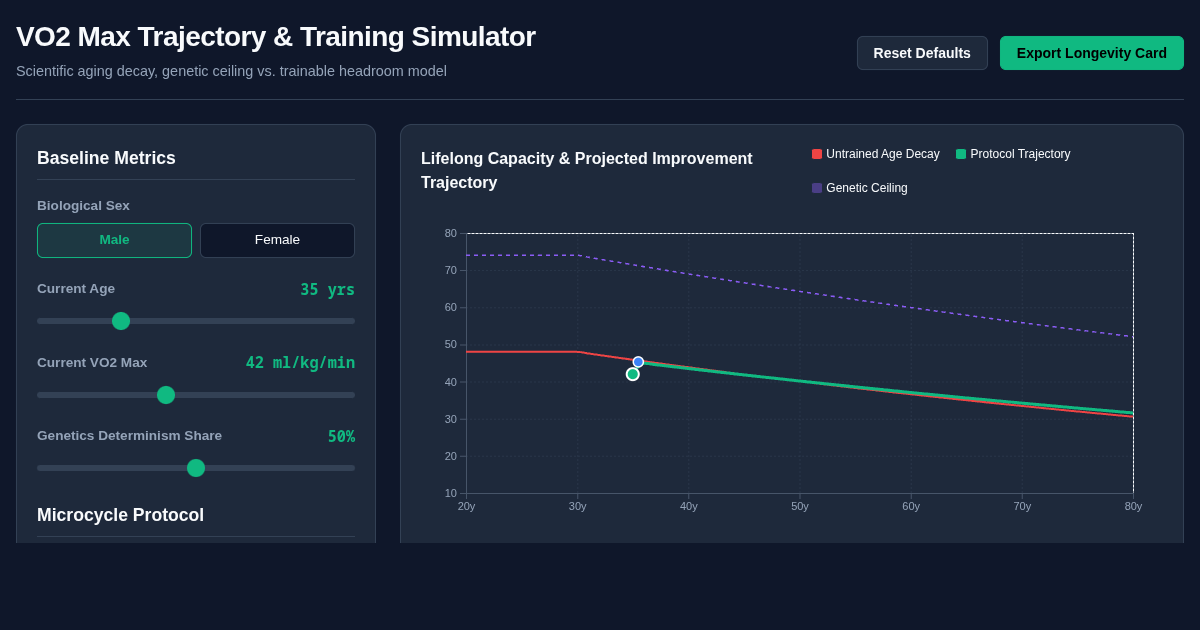Select Female biological sex
1200x630 pixels.
pos(277,240)
